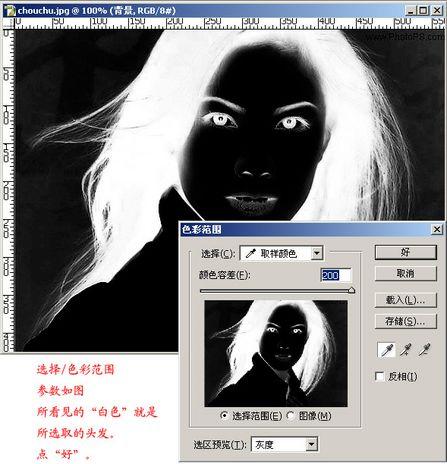Screen dimensions: 447x464
Task: Click the 存储(S)... save button
Action: 405,321
